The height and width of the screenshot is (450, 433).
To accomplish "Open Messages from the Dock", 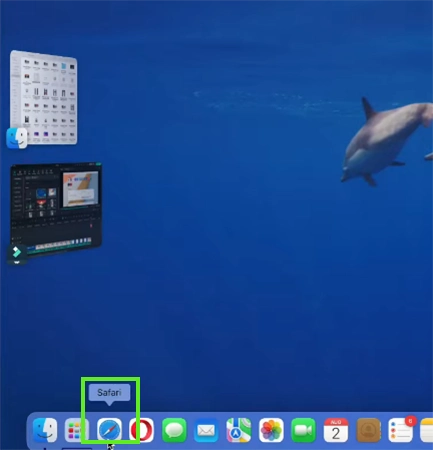I will pos(174,430).
